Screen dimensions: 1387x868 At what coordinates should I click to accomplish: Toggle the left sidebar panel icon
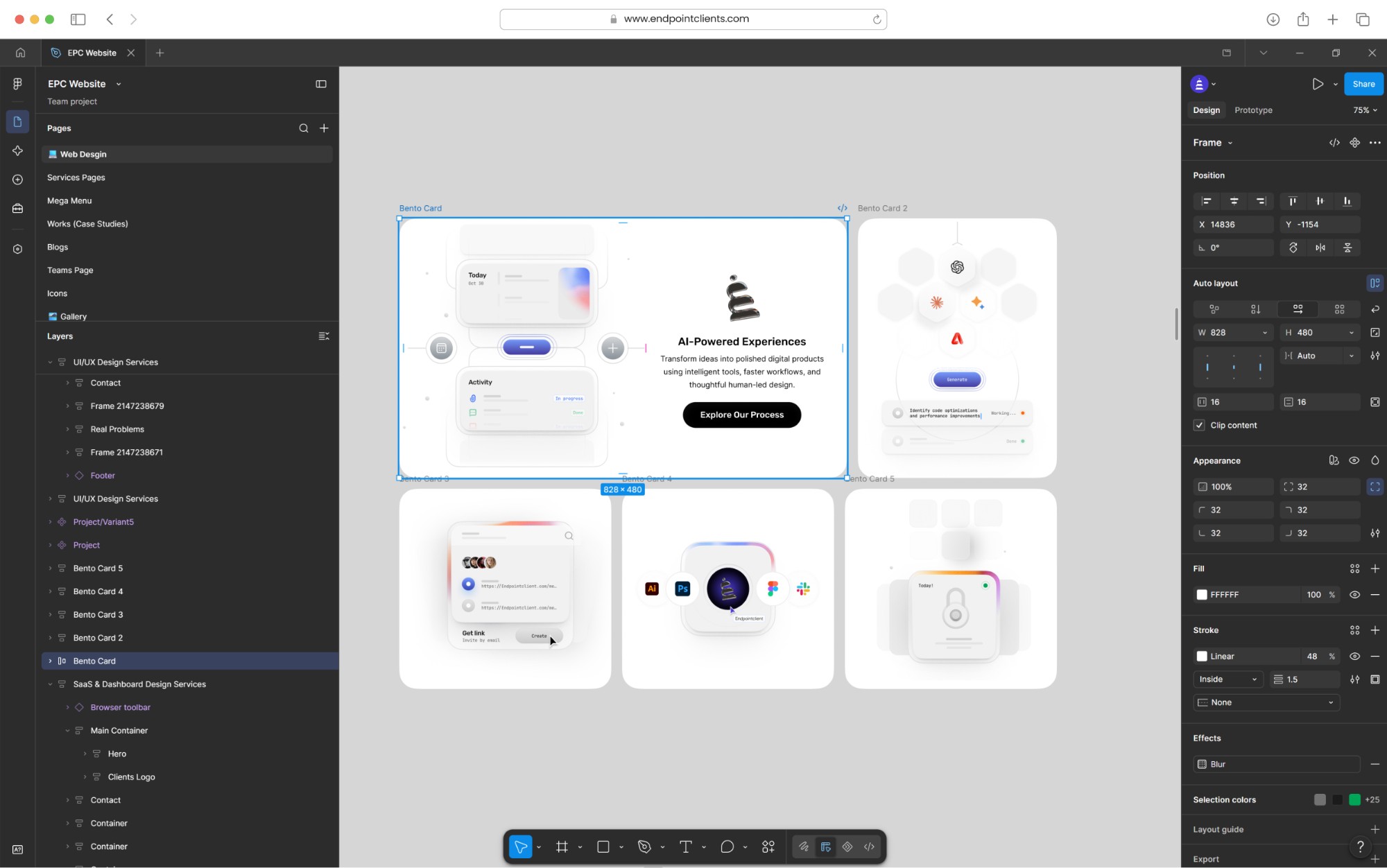321,84
